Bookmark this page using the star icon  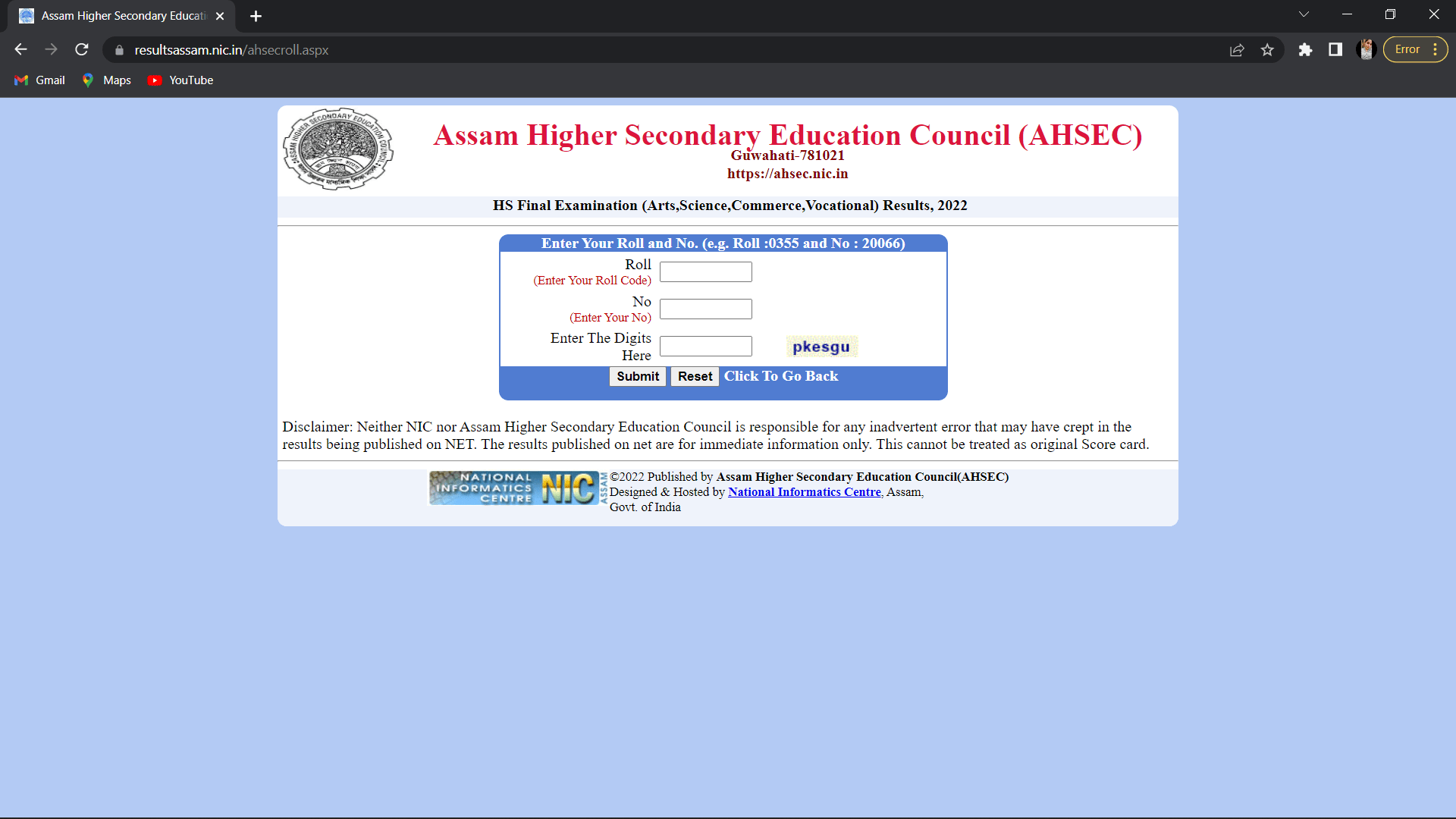click(x=1267, y=49)
